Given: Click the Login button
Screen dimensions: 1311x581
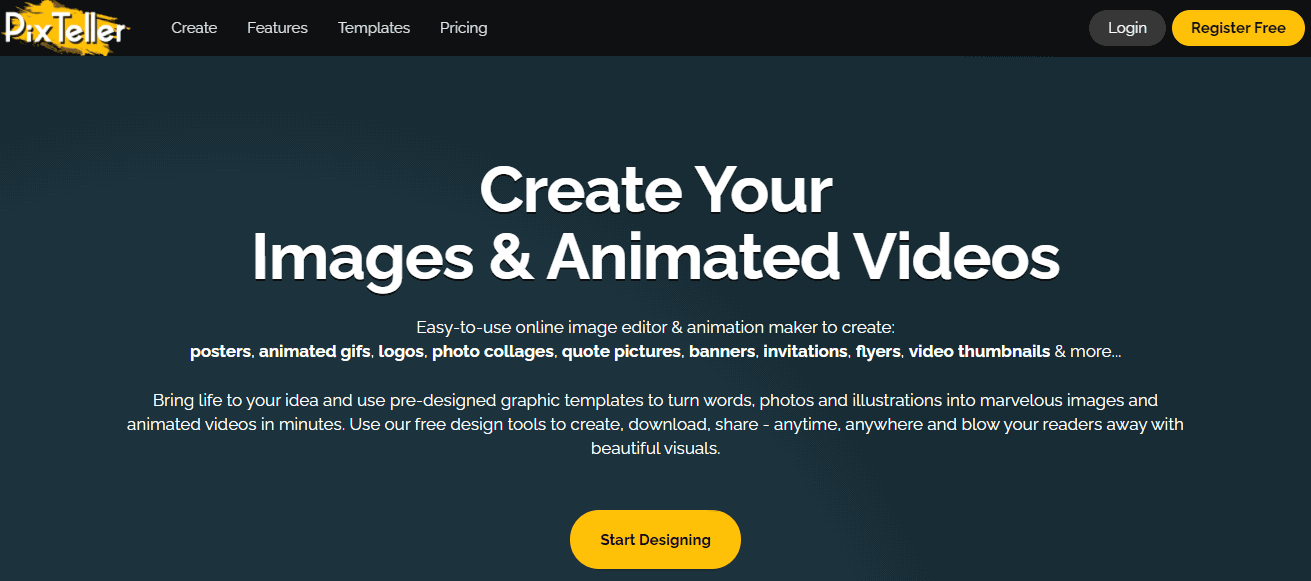Looking at the screenshot, I should (x=1127, y=28).
